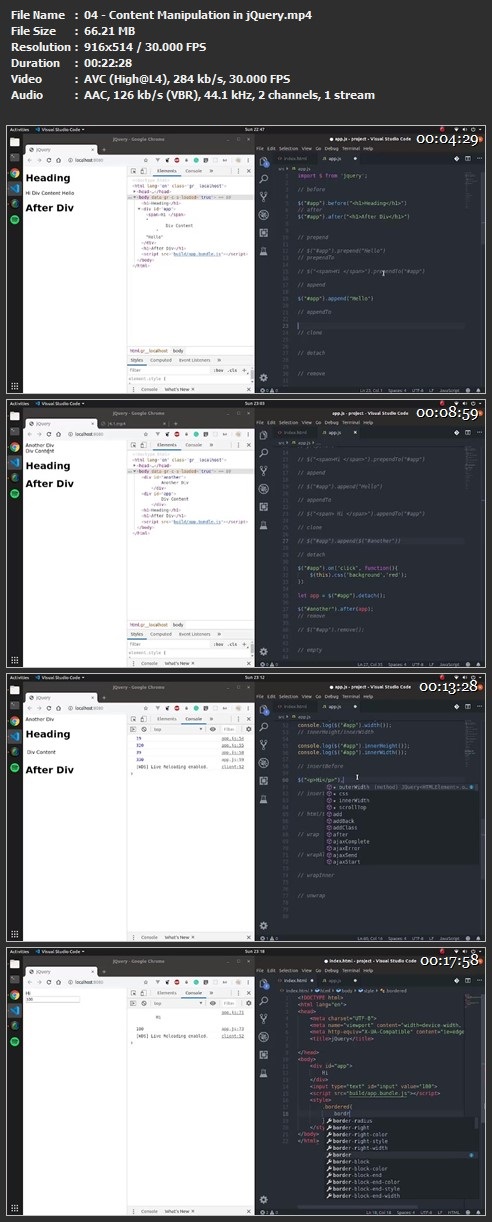Open console context 'top' dropdown, 00:13:28 frame

point(177,729)
